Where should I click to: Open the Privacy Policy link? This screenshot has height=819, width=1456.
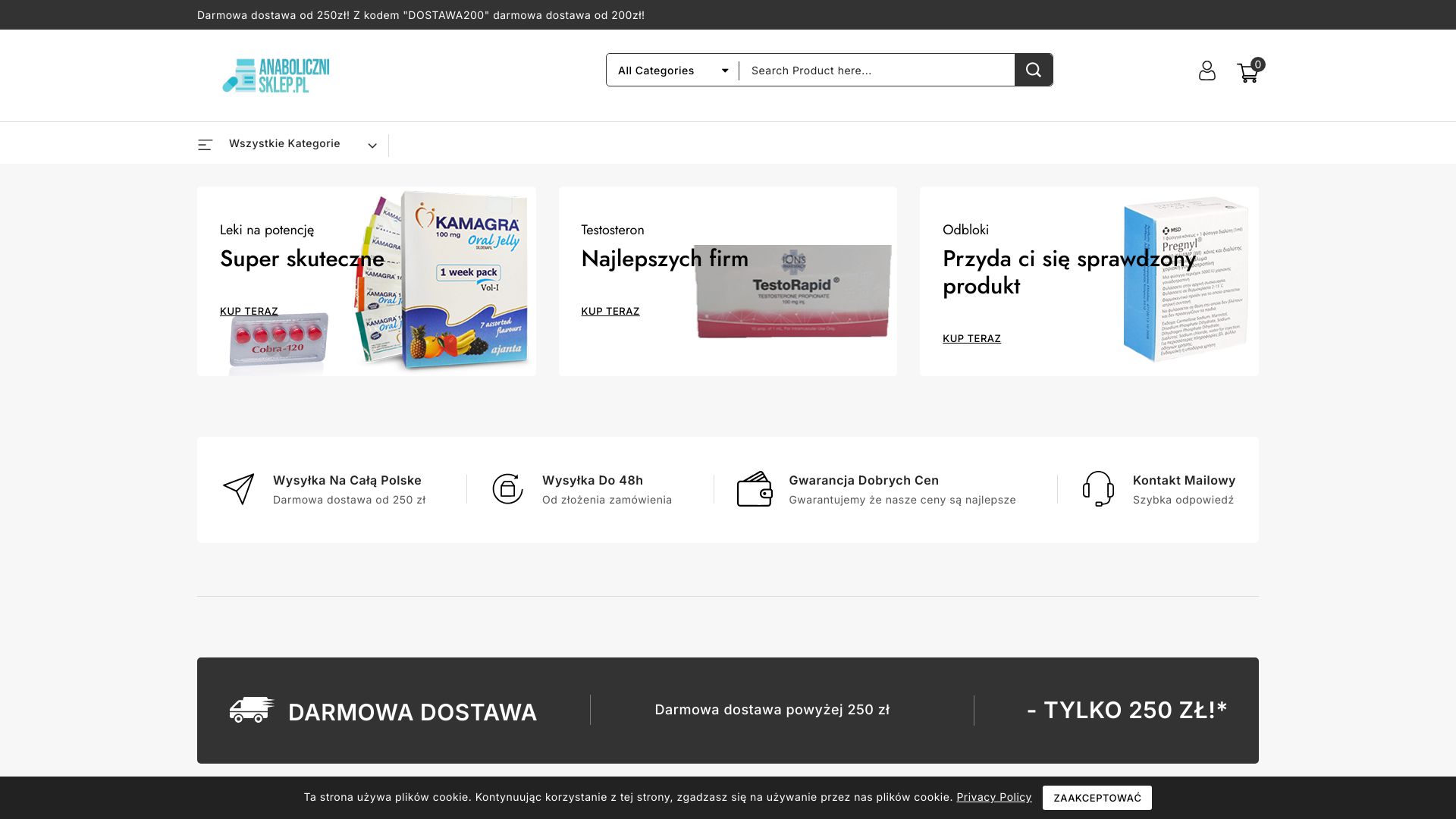993,797
